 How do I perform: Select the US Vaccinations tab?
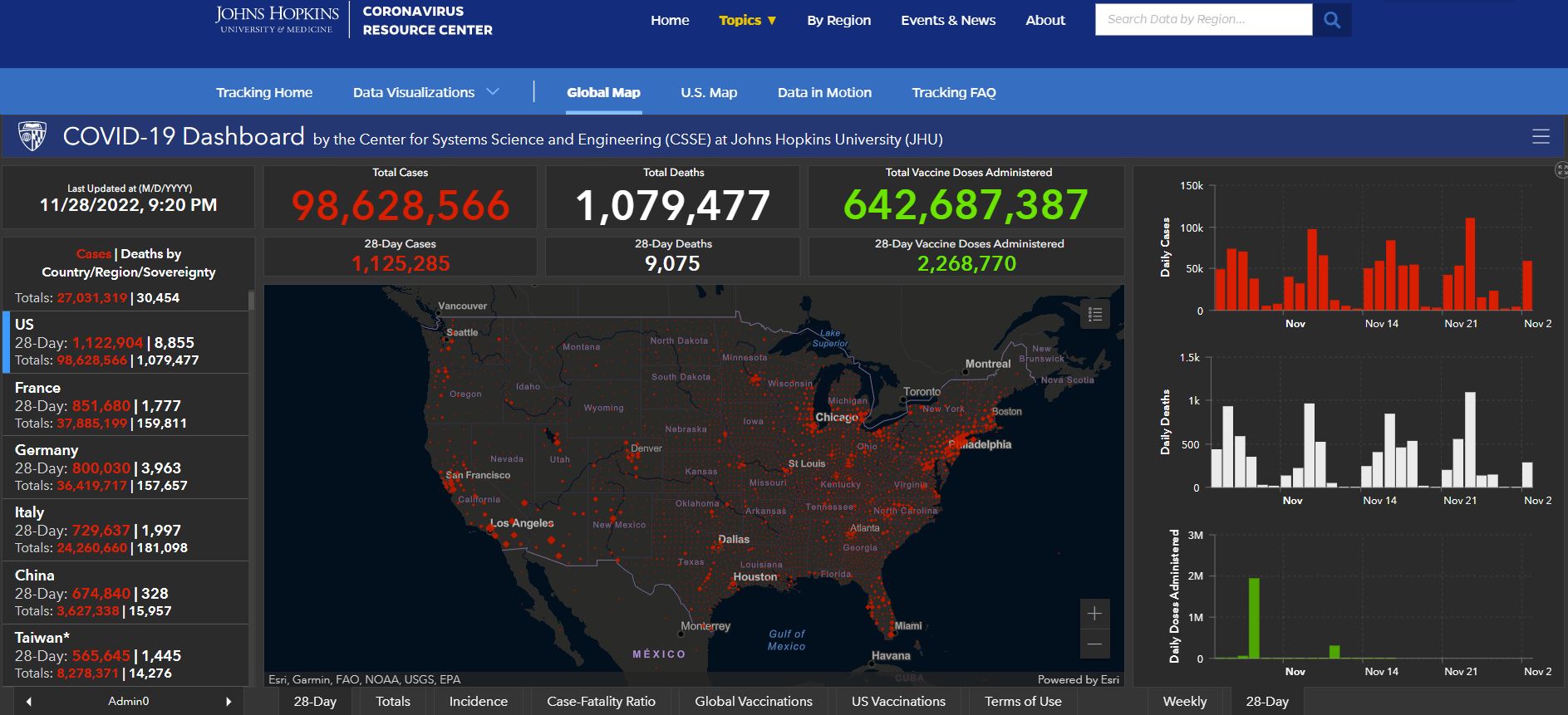(x=898, y=702)
